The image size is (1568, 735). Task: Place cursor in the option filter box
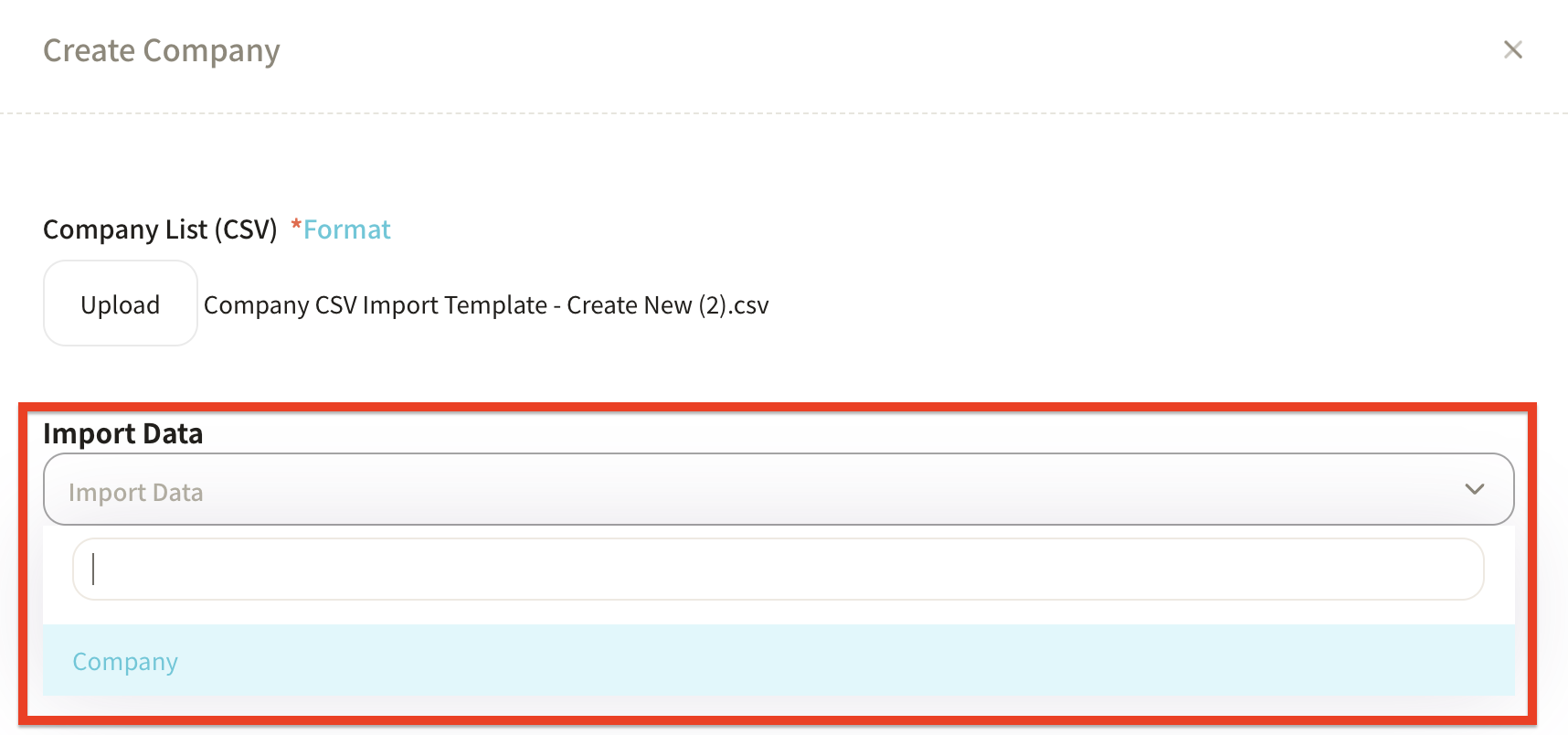click(777, 569)
